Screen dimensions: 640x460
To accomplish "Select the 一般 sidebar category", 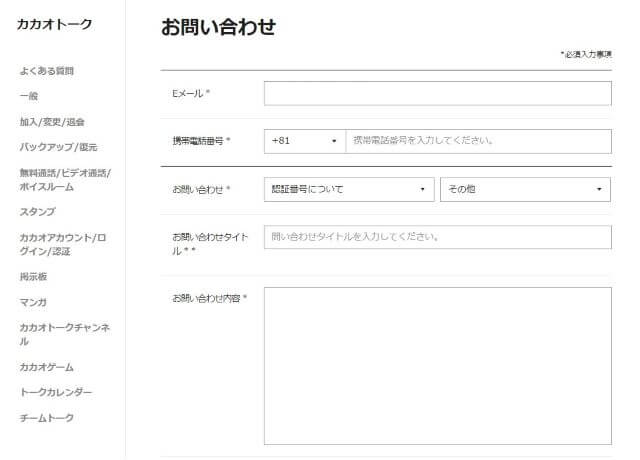I will (29, 96).
